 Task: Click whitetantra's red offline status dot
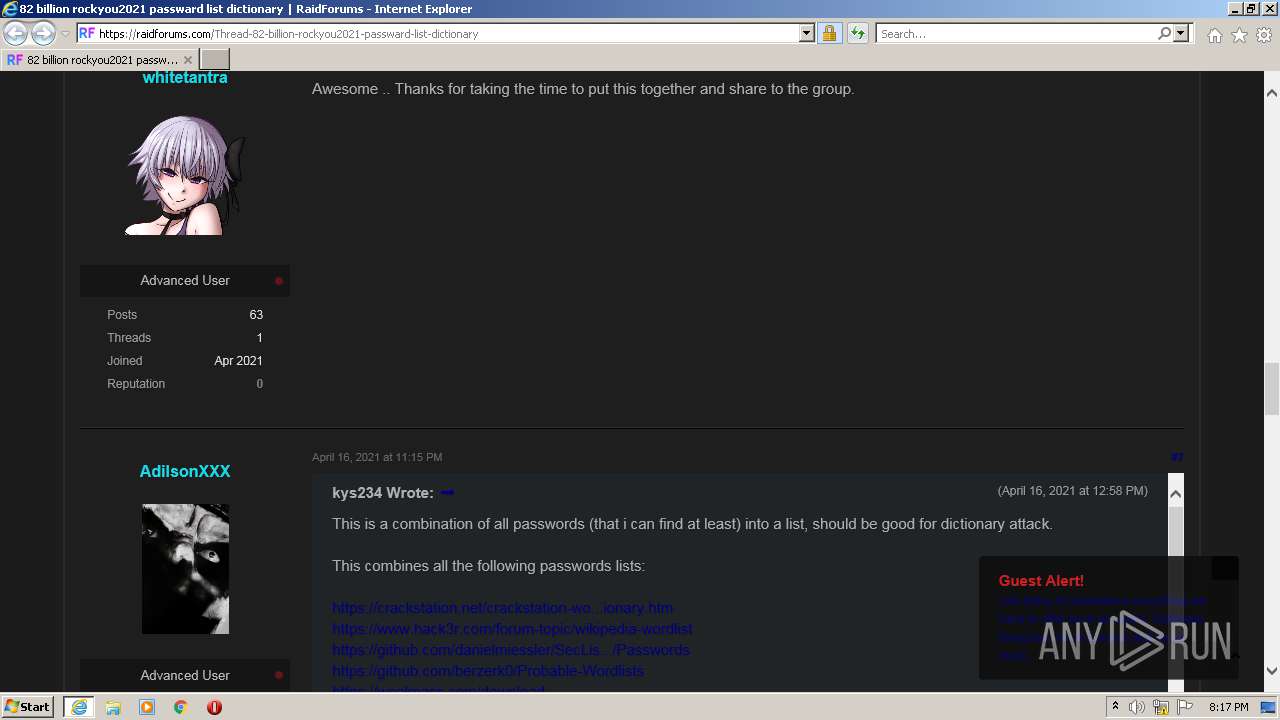(279, 281)
